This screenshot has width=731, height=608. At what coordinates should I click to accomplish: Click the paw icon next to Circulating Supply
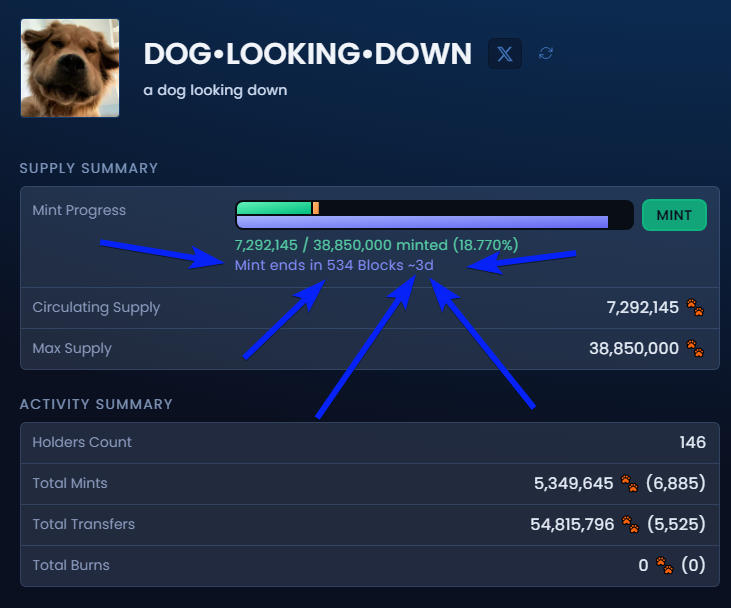coord(695,307)
